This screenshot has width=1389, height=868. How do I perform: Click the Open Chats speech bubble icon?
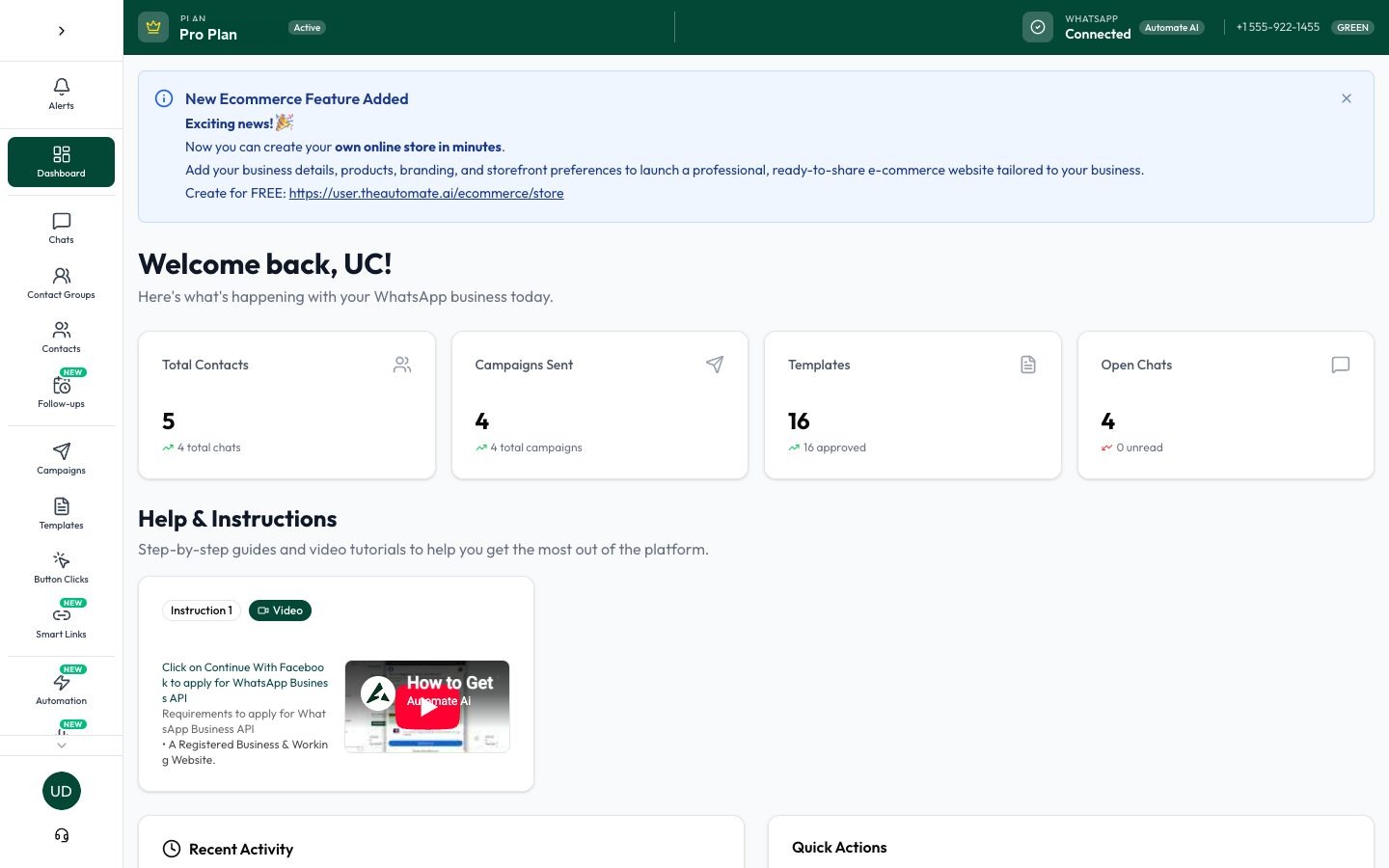(1341, 365)
